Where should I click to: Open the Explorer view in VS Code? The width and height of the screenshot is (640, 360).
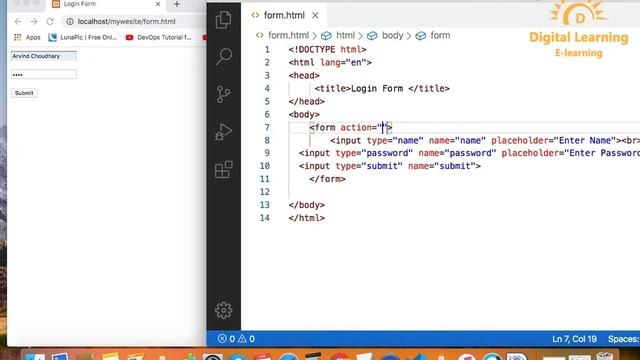pos(223,20)
